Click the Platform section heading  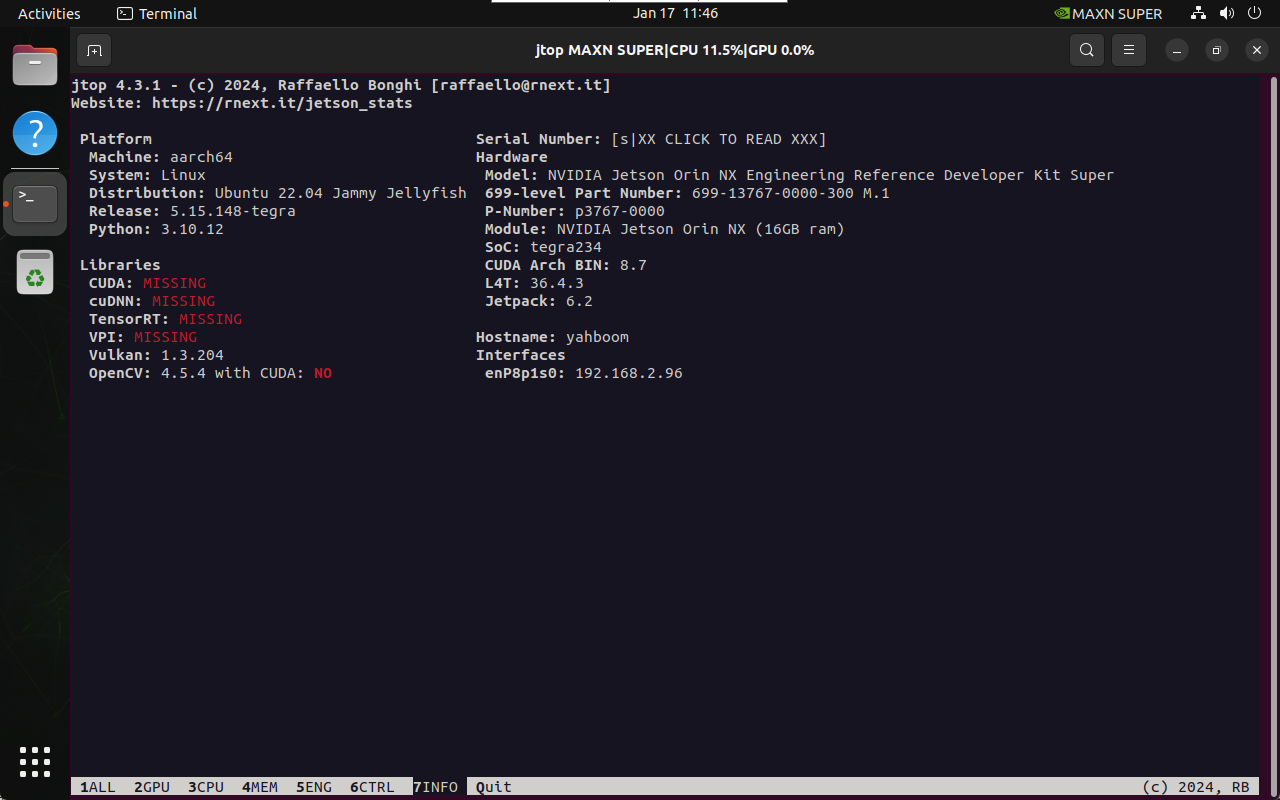[116, 139]
